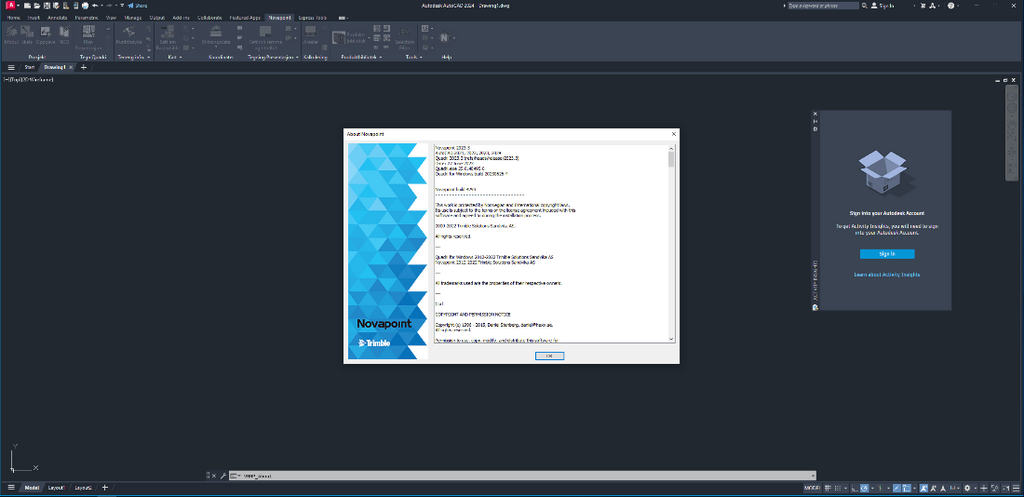Switch to the Layout2 tab

click(82, 488)
